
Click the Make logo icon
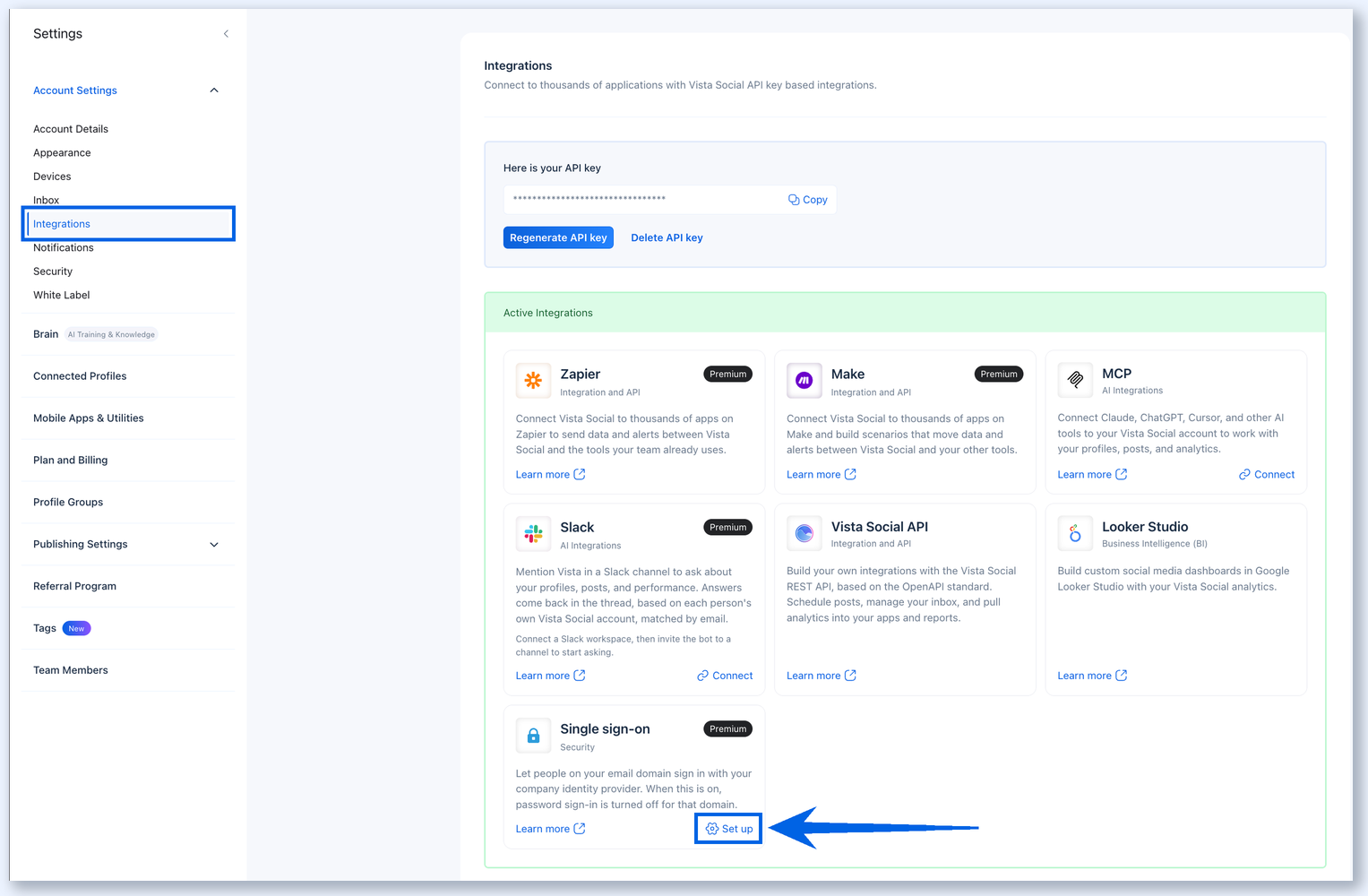[804, 381]
